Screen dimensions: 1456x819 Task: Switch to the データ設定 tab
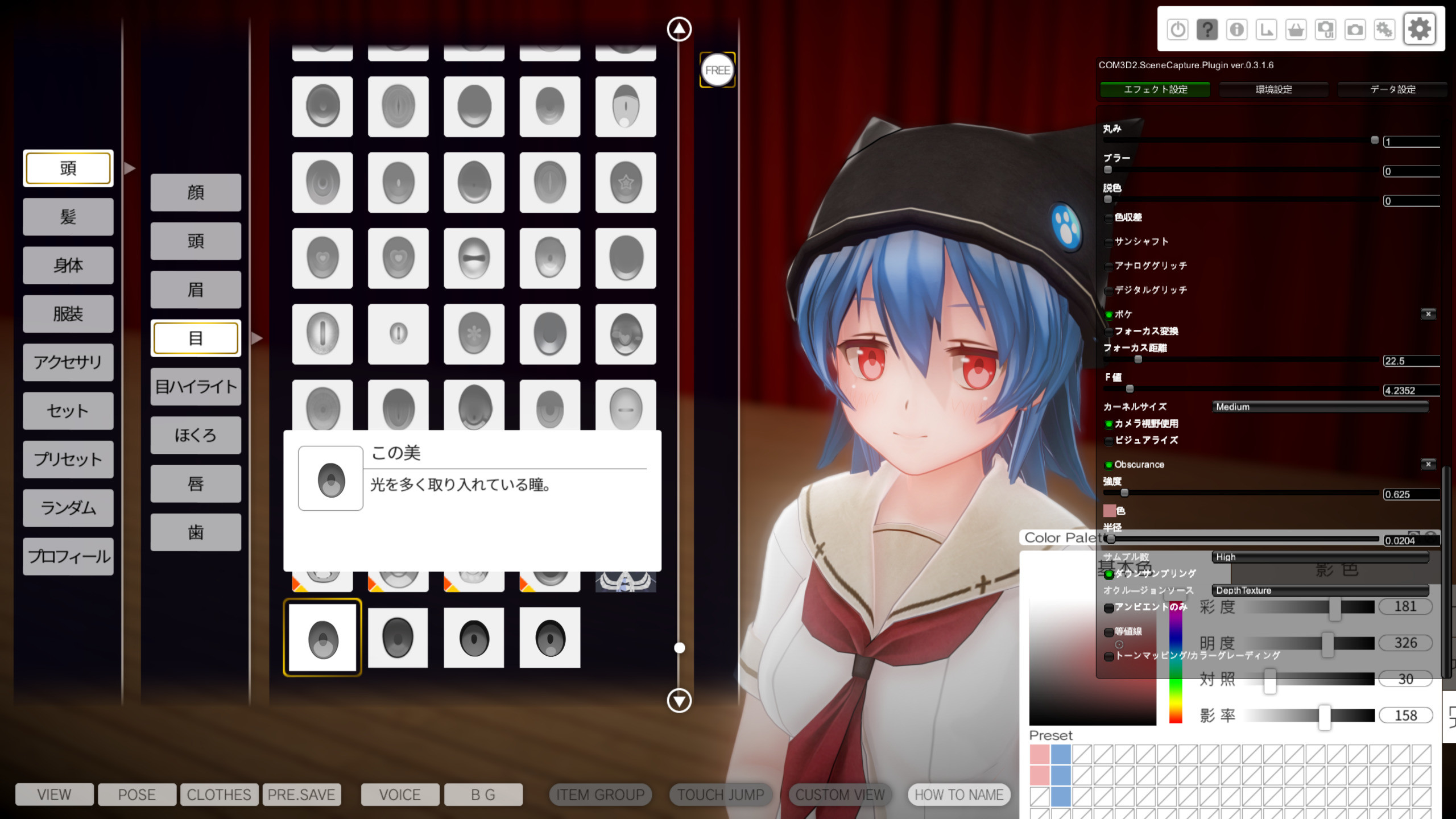pyautogui.click(x=1392, y=89)
